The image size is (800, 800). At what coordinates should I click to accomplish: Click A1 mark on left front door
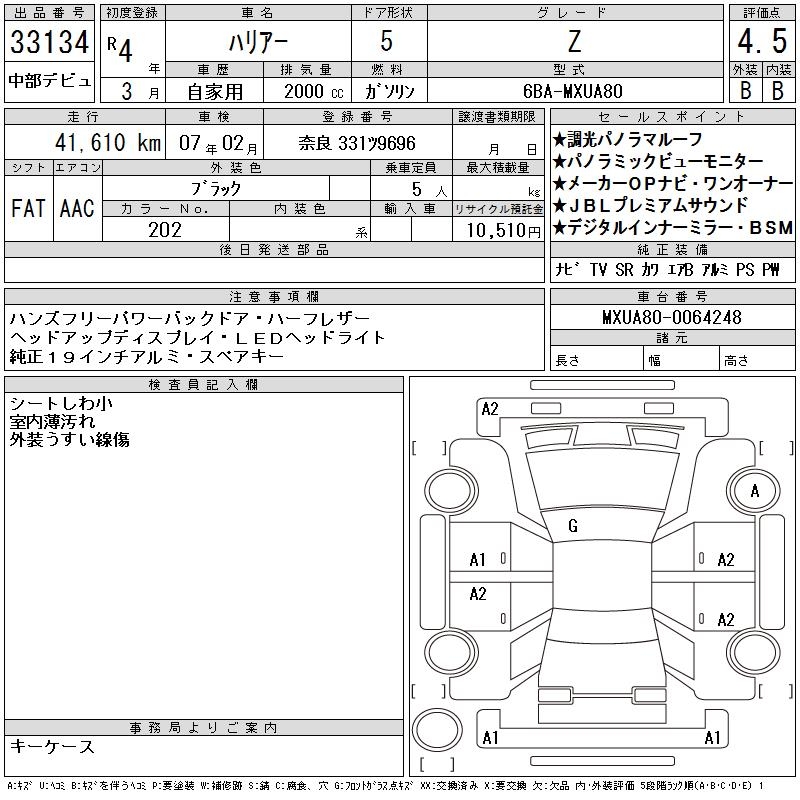coord(478,560)
